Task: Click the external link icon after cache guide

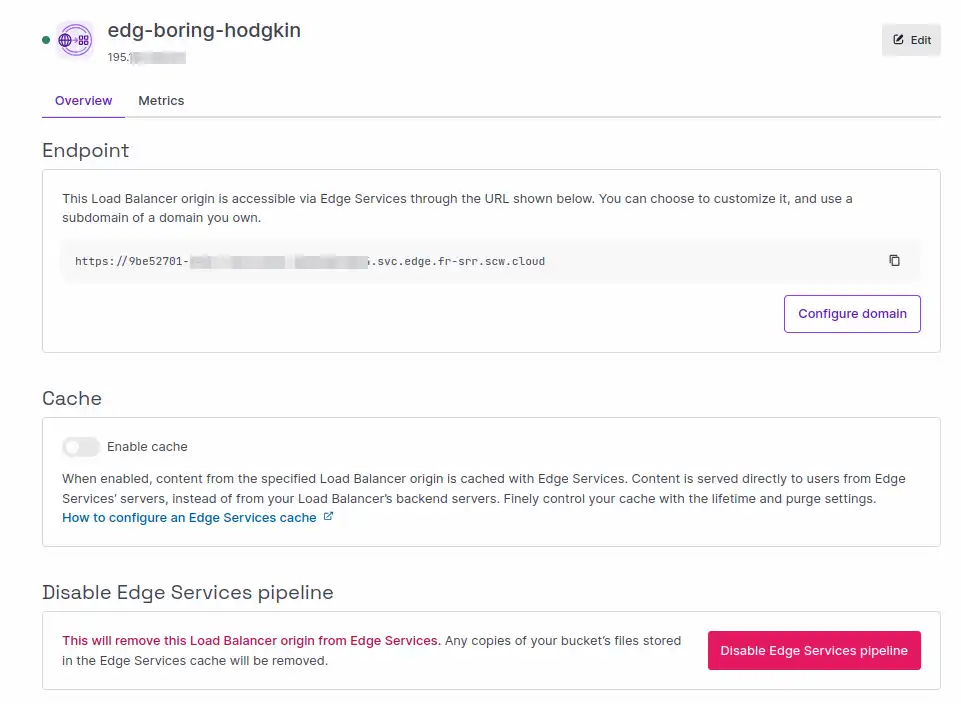Action: point(329,517)
